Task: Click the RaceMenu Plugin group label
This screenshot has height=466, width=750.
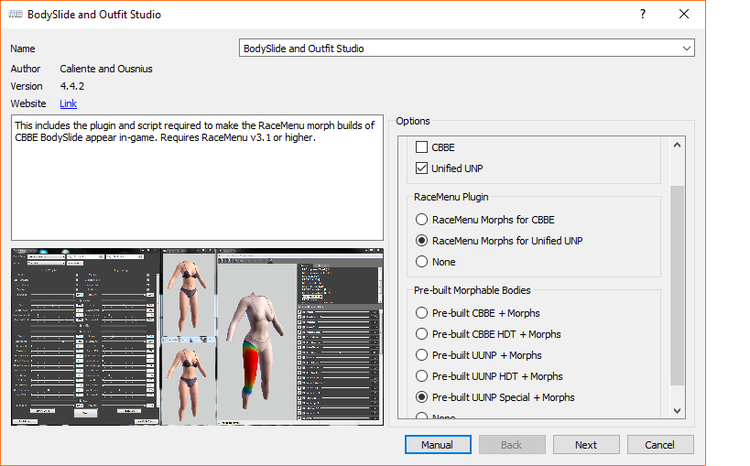Action: [x=451, y=197]
